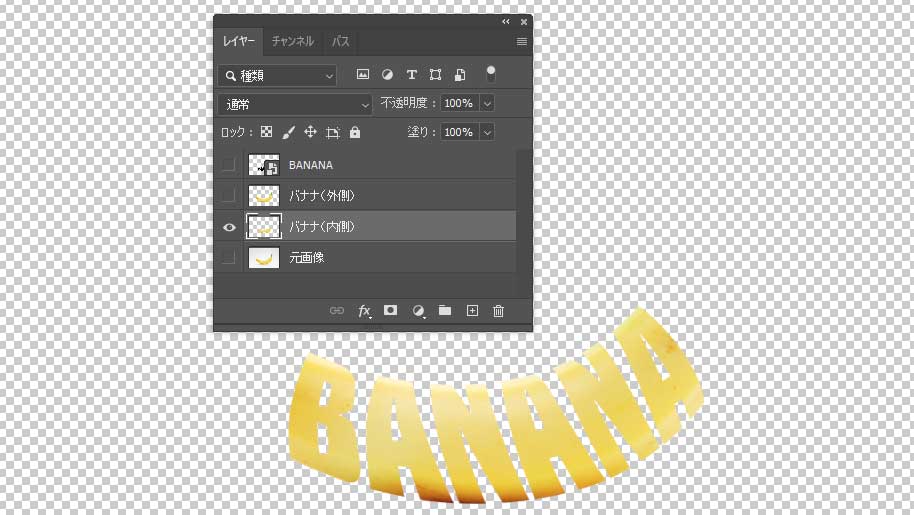Lock artboard nesting icon
914x515 pixels.
(333, 133)
